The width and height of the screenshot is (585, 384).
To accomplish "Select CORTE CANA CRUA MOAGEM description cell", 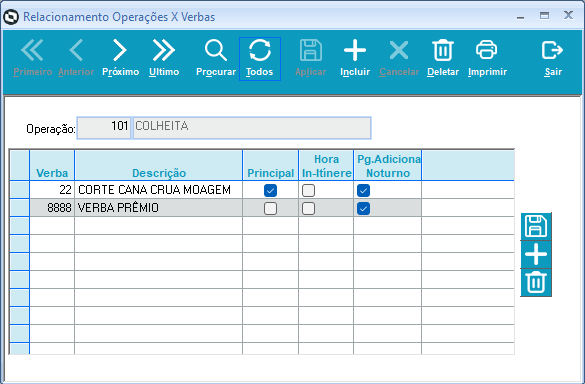I will click(159, 190).
